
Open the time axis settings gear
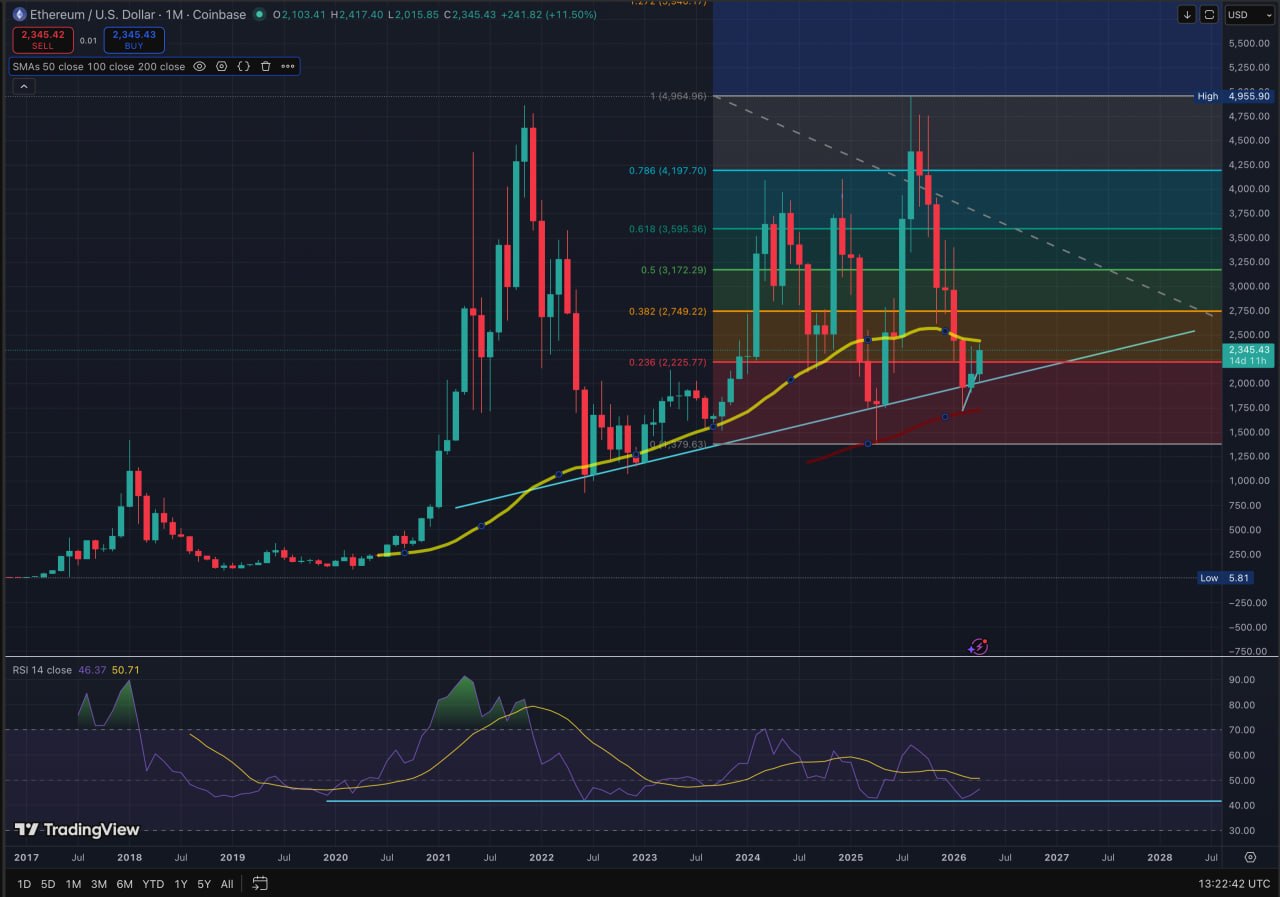pyautogui.click(x=1250, y=857)
